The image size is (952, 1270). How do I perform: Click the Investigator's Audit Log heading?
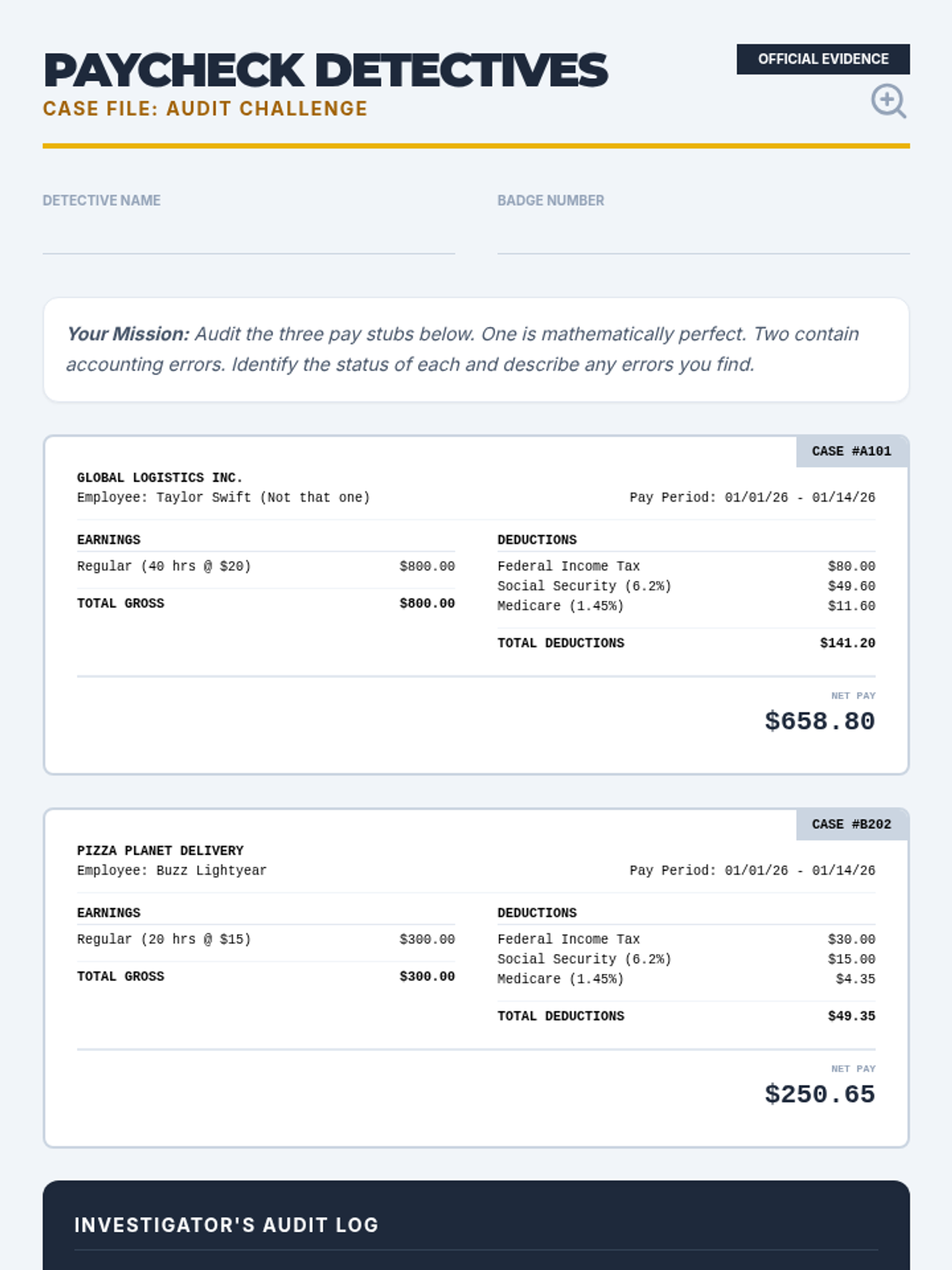[x=226, y=1225]
